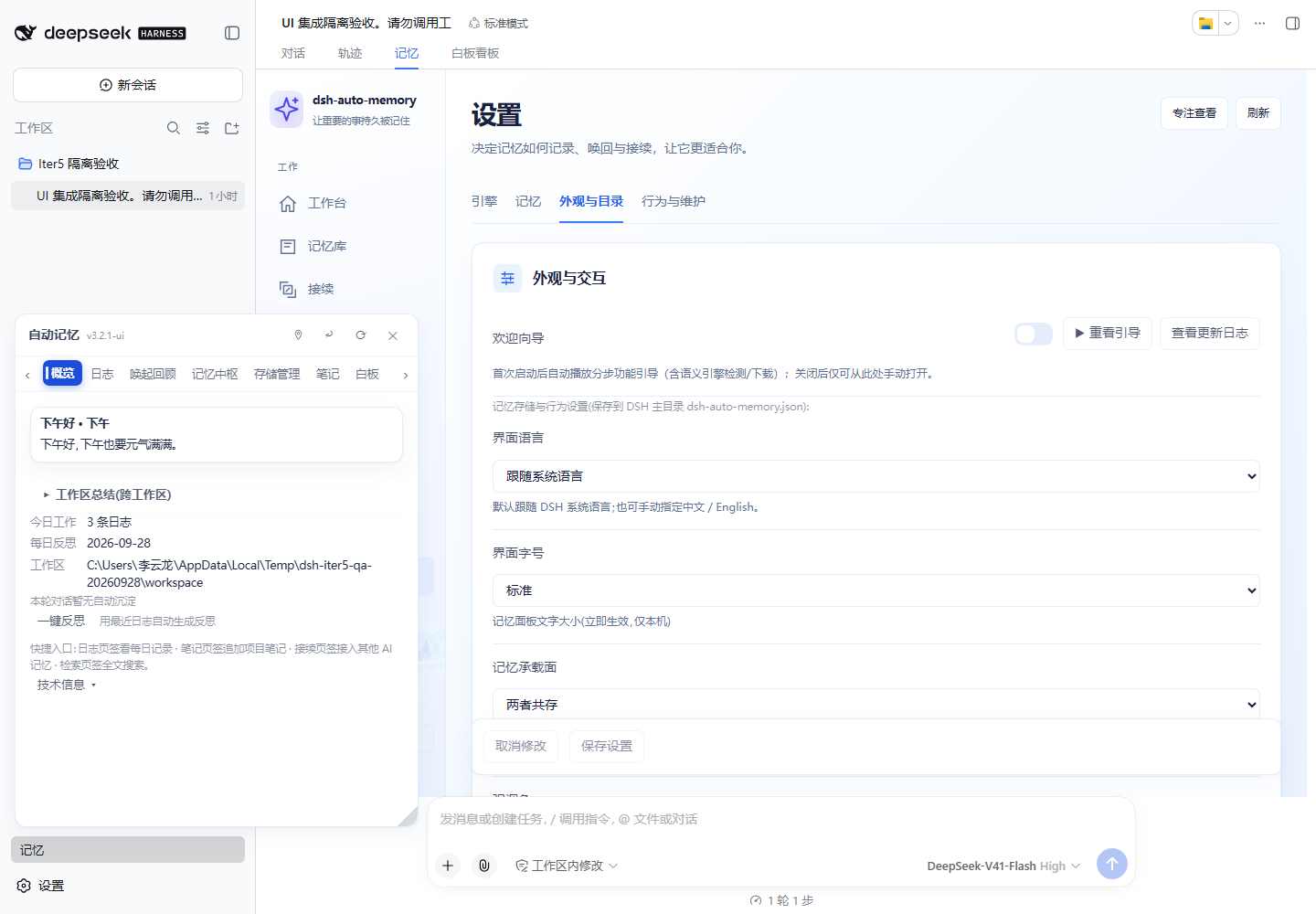Open the 行为与维护 settings tab

(674, 201)
